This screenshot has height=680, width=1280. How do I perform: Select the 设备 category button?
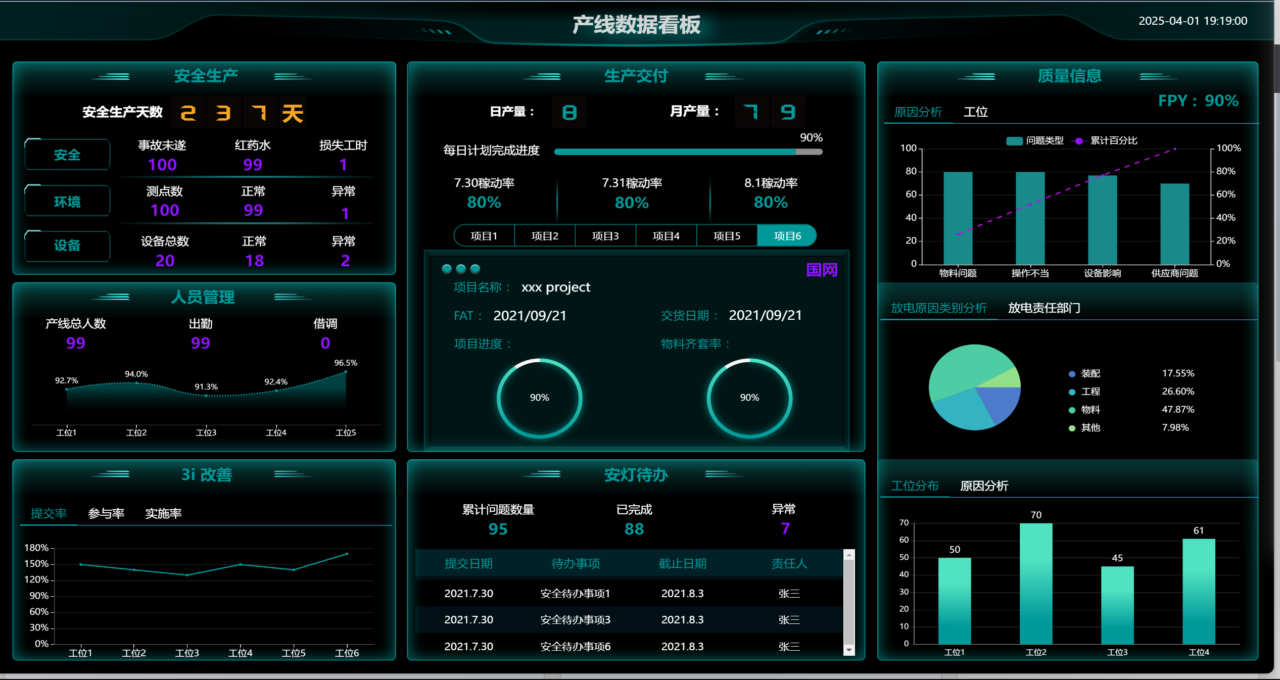[67, 245]
